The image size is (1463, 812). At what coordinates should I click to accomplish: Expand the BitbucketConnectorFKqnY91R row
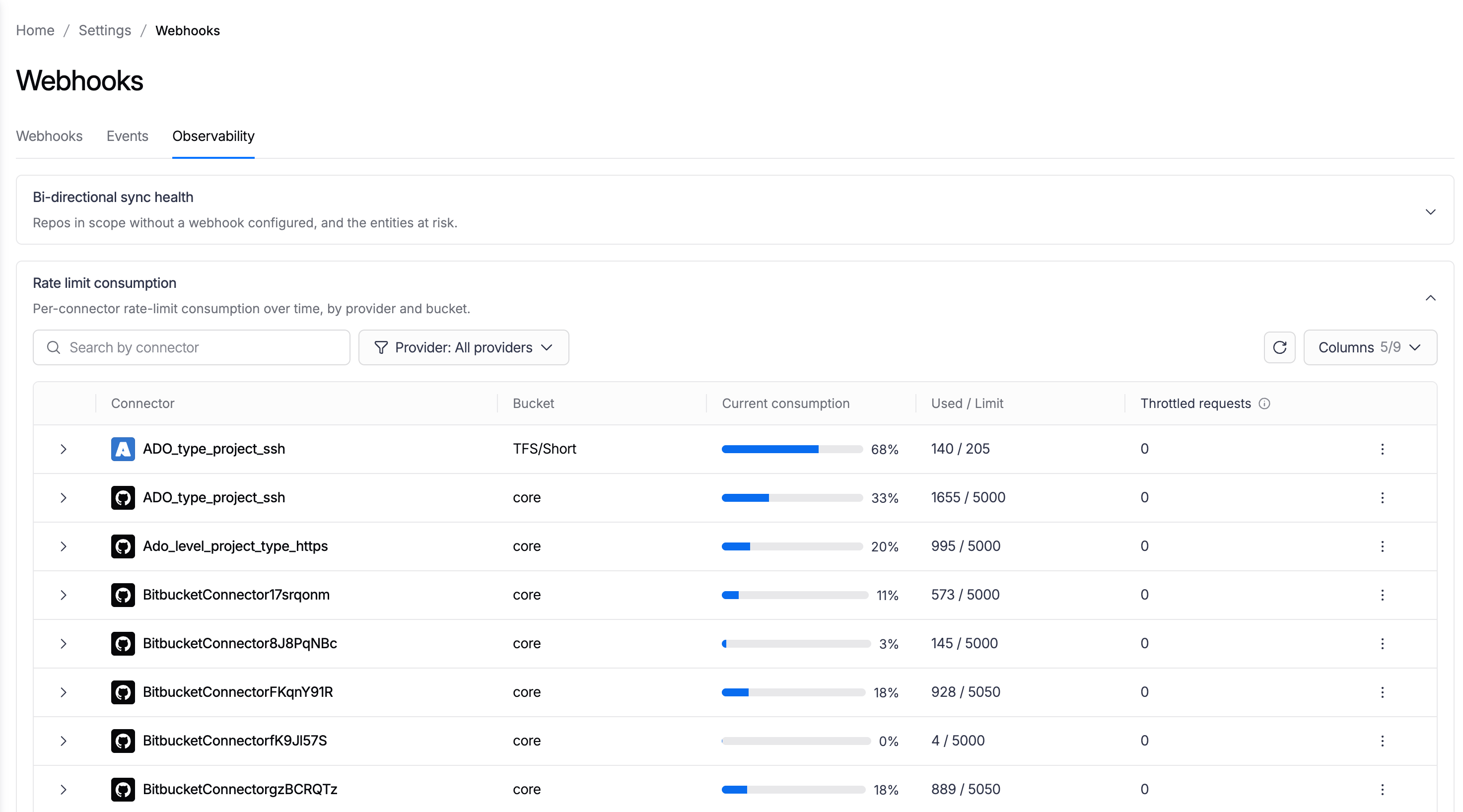[x=63, y=693]
